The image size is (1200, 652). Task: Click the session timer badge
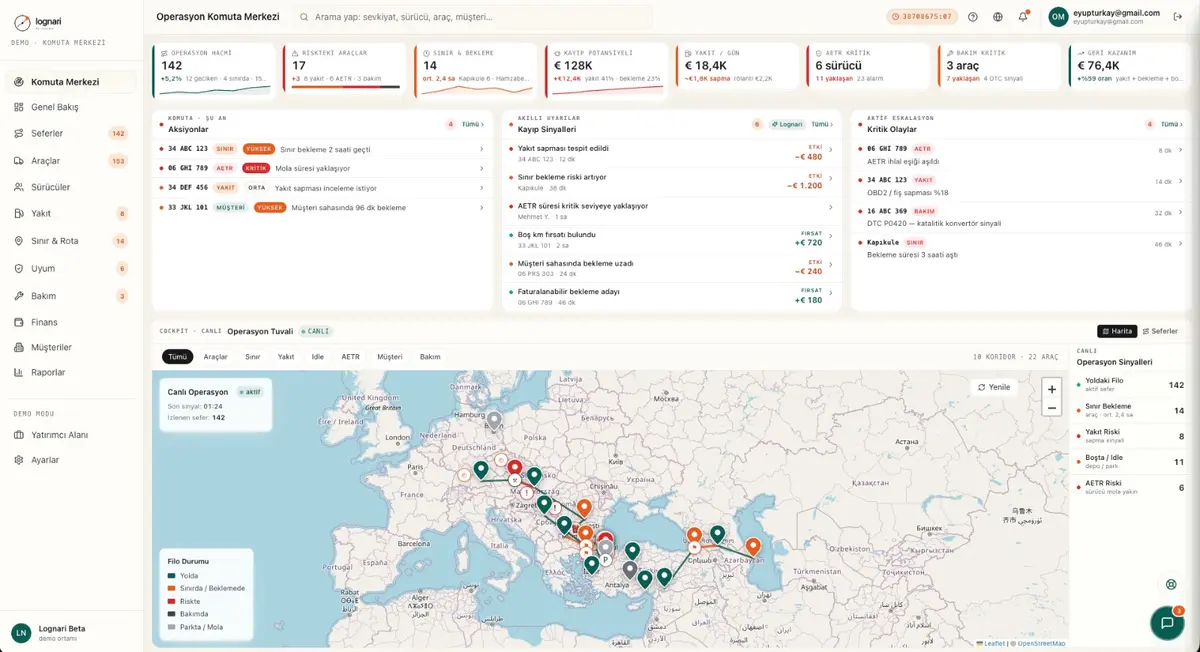coord(922,17)
